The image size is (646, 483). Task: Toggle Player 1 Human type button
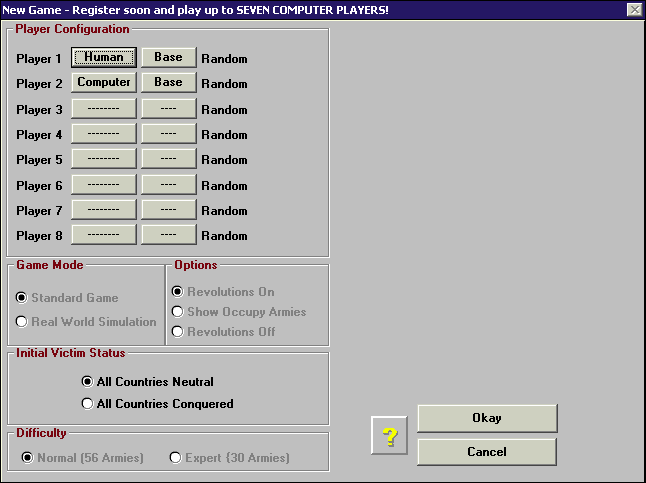pyautogui.click(x=104, y=58)
